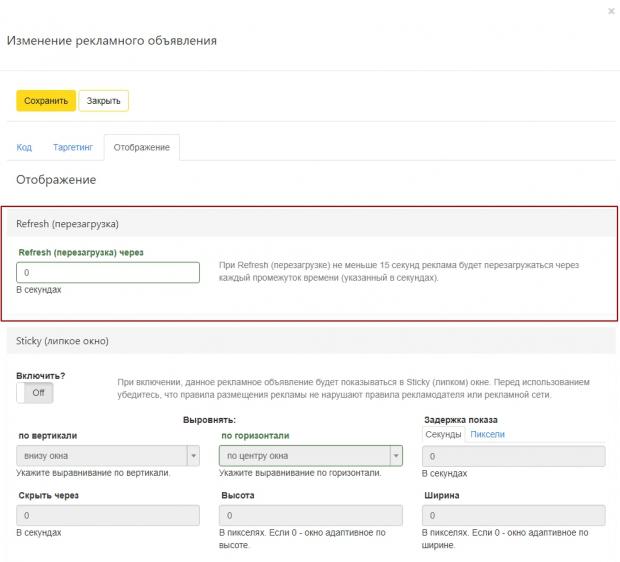Click the Ширина input field
Image resolution: width=620 pixels, height=562 pixels.
(514, 515)
